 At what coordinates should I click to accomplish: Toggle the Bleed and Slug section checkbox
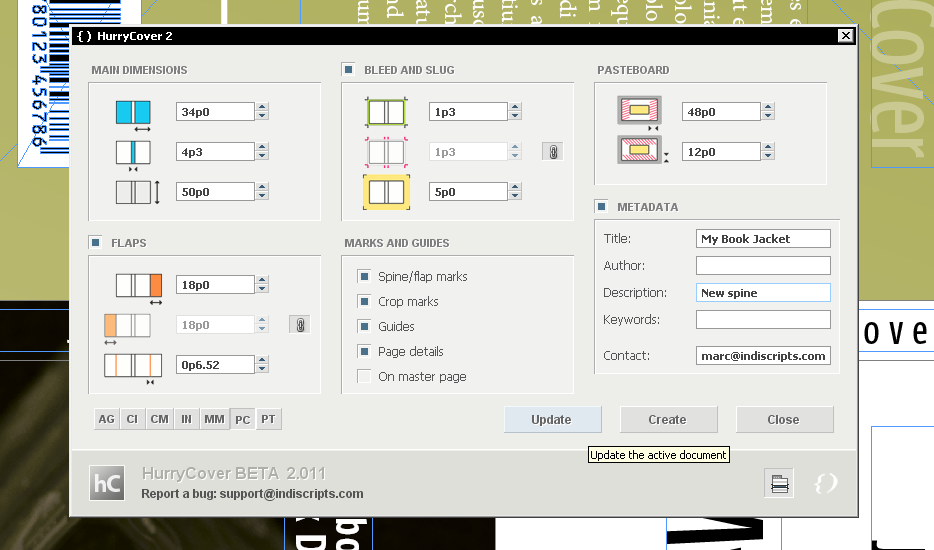pos(348,70)
